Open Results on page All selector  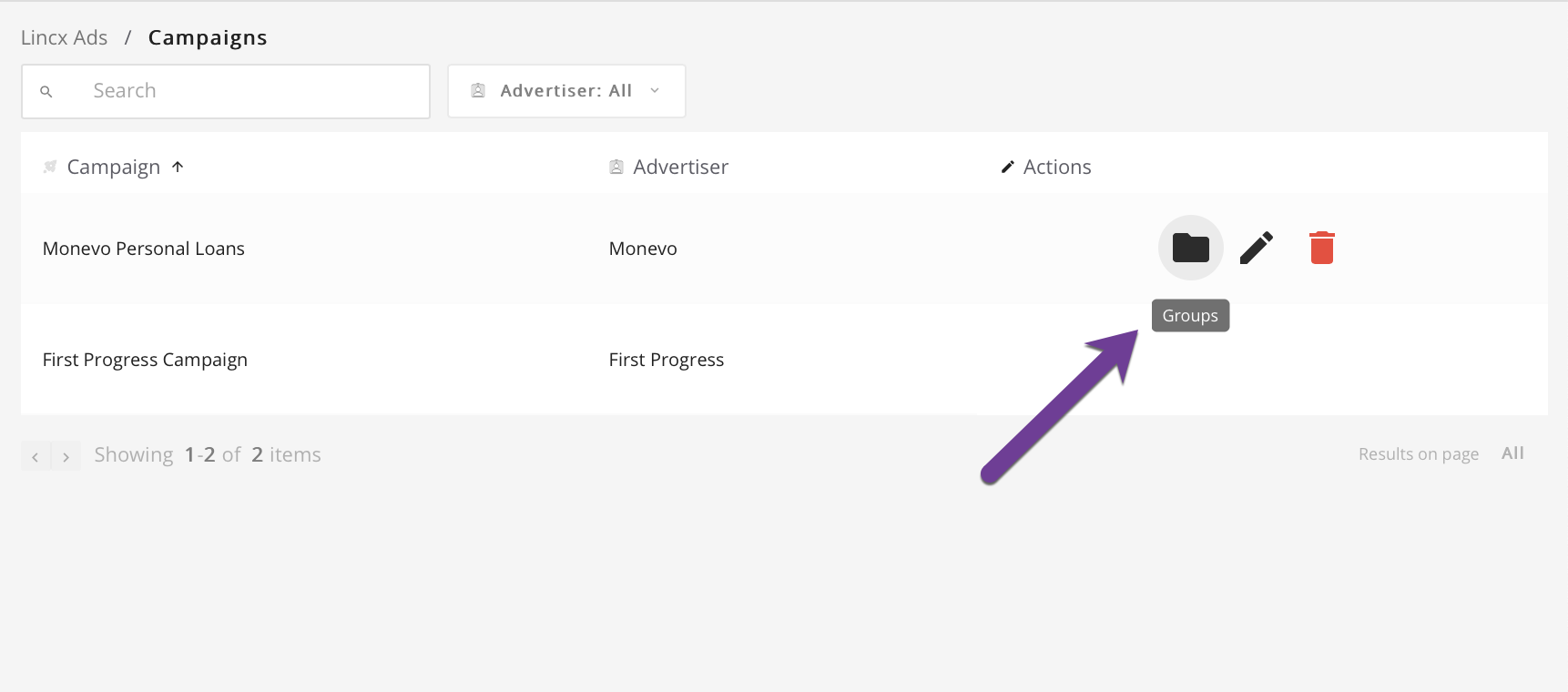click(1512, 453)
